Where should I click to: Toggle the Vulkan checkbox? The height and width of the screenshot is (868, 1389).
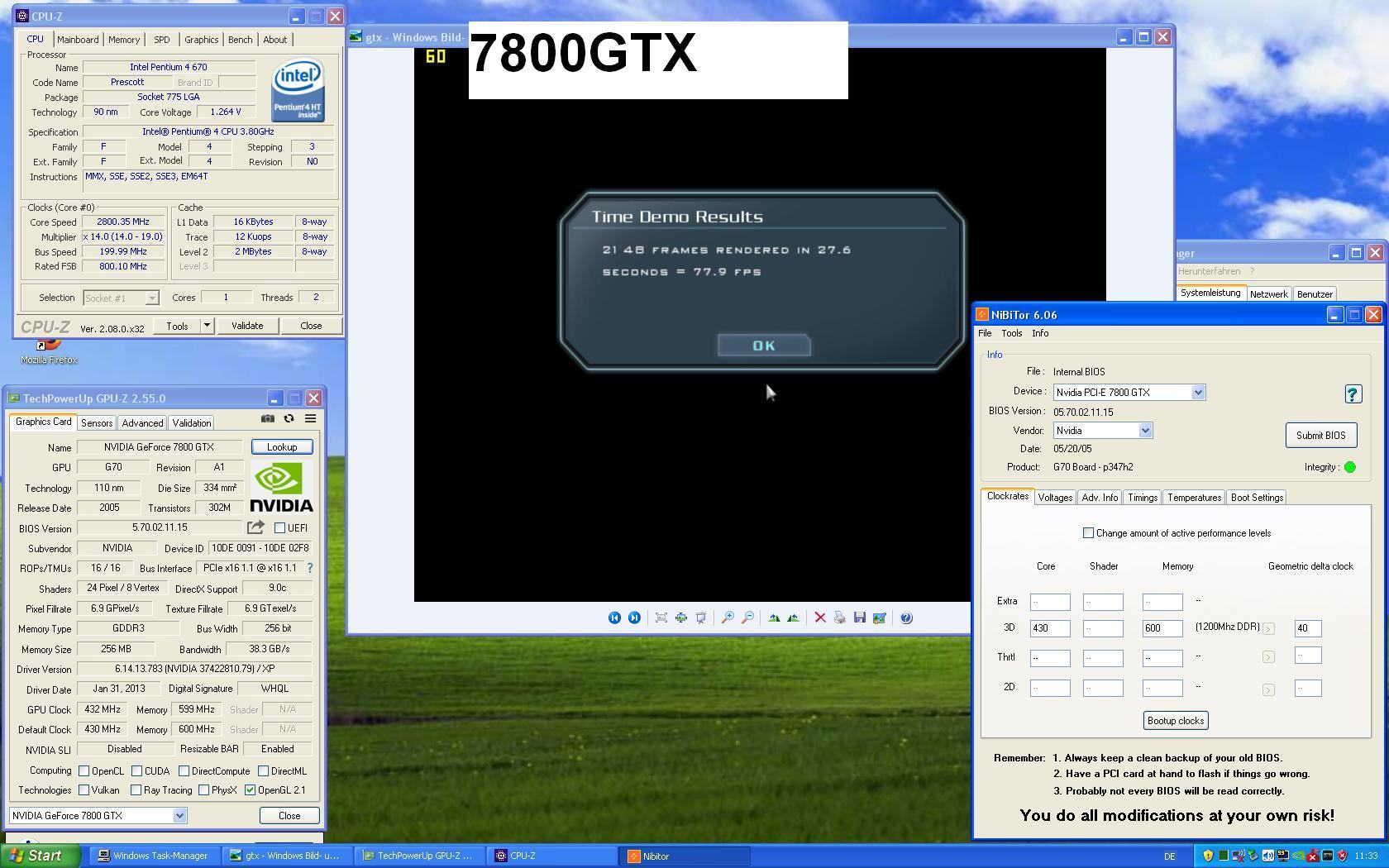[84, 790]
